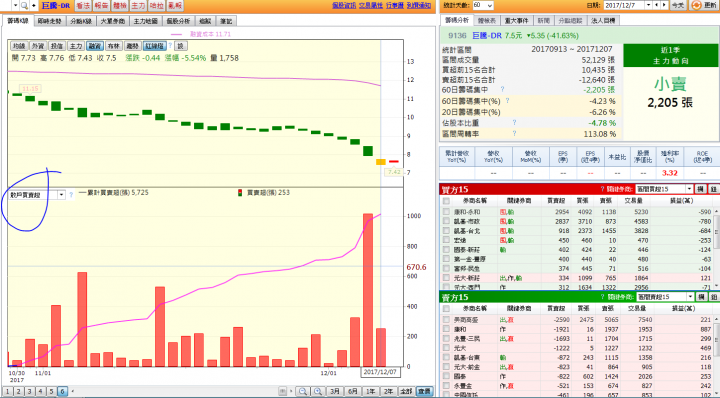Open the 統計天數 60 dropdown
This screenshot has width=720, height=398.
[x=483, y=5]
